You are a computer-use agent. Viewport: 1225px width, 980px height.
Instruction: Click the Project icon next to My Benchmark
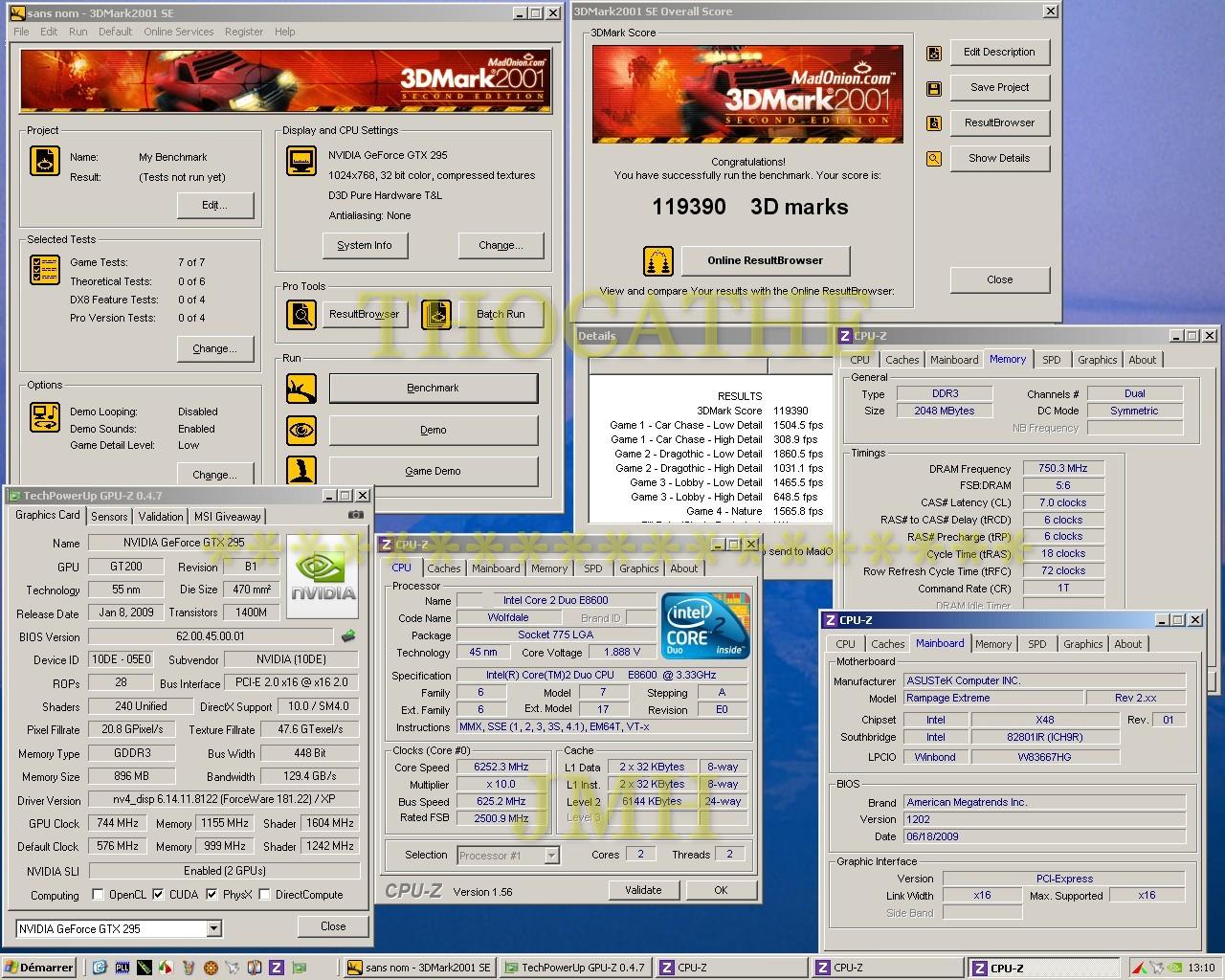point(45,161)
